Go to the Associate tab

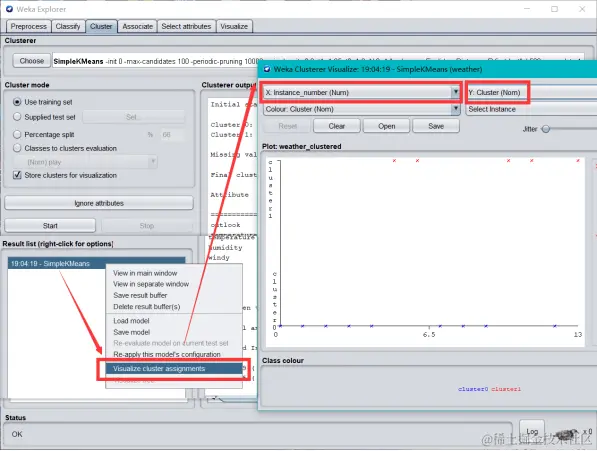[x=137, y=26]
